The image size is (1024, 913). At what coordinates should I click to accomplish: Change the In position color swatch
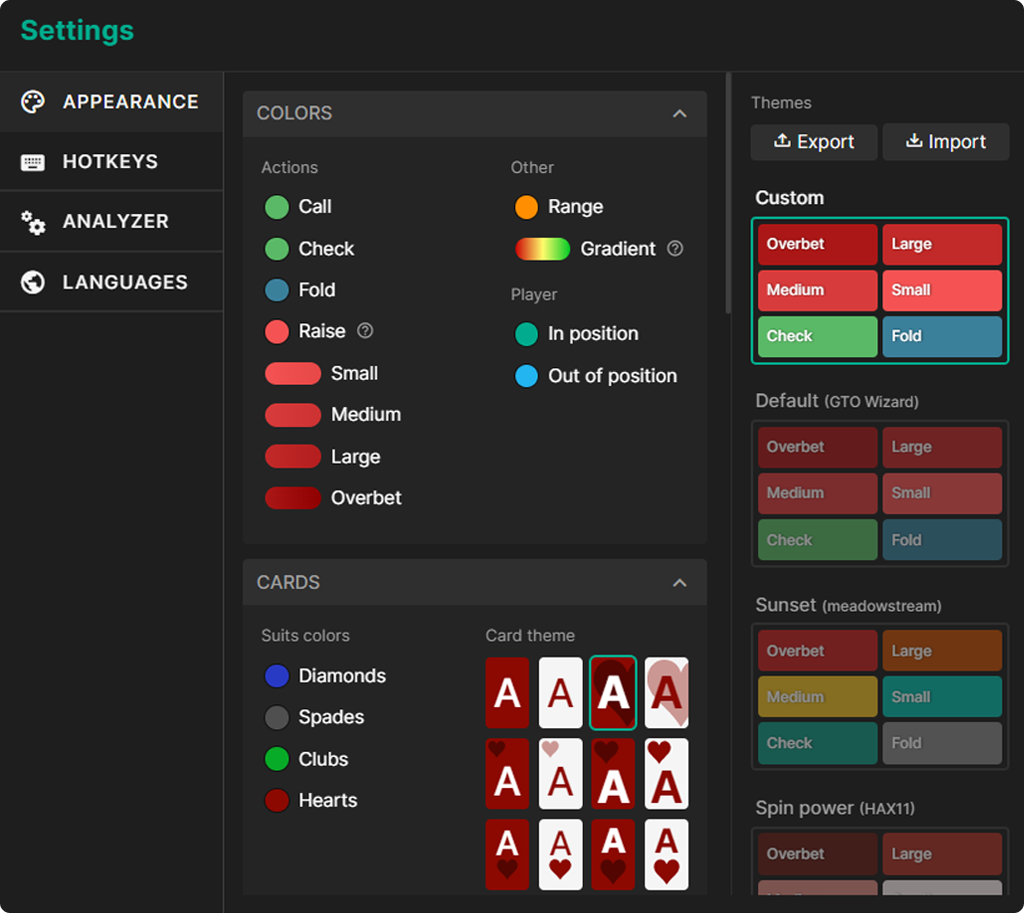[x=526, y=334]
